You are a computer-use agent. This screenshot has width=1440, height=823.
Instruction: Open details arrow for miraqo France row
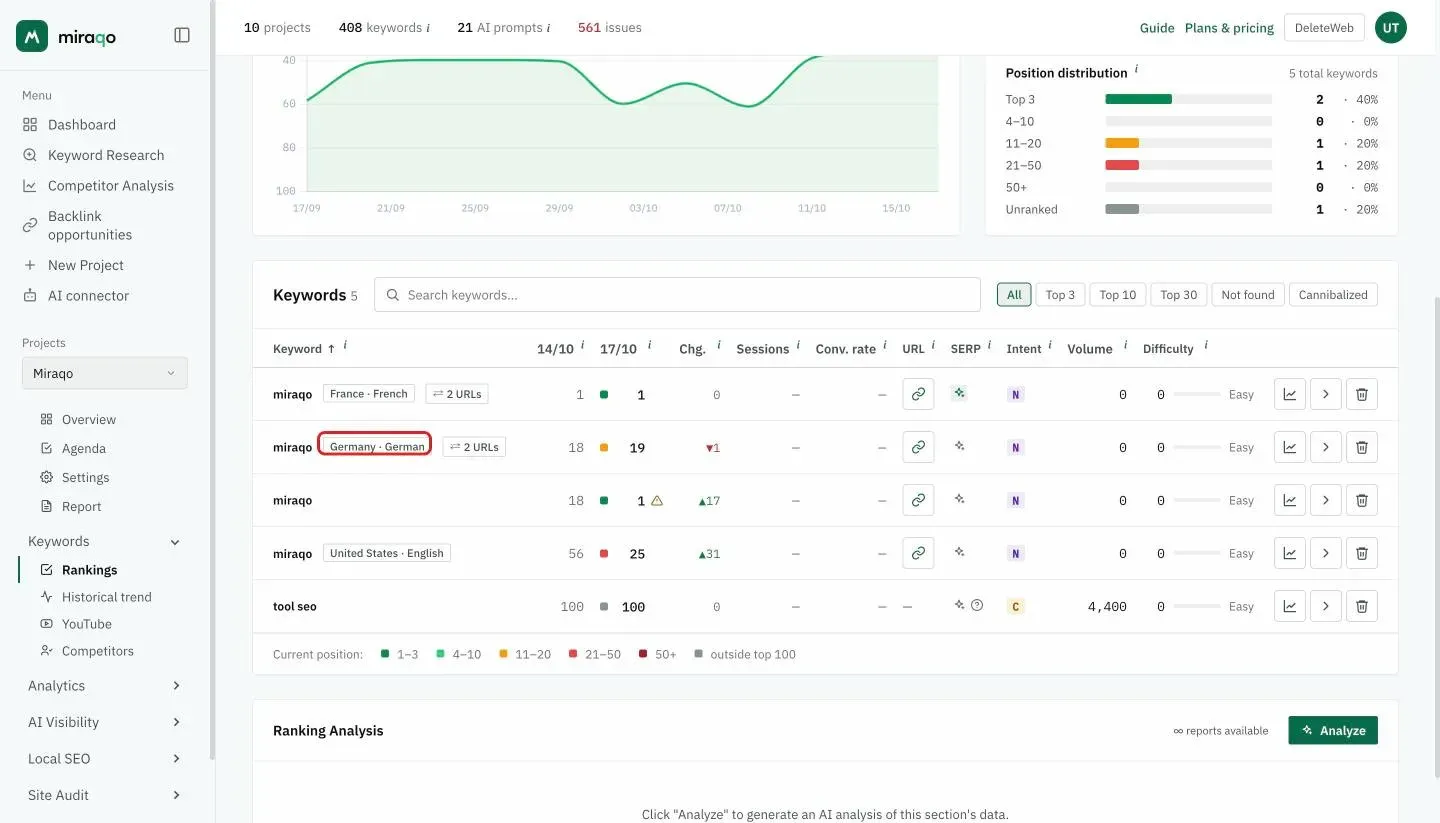1326,394
